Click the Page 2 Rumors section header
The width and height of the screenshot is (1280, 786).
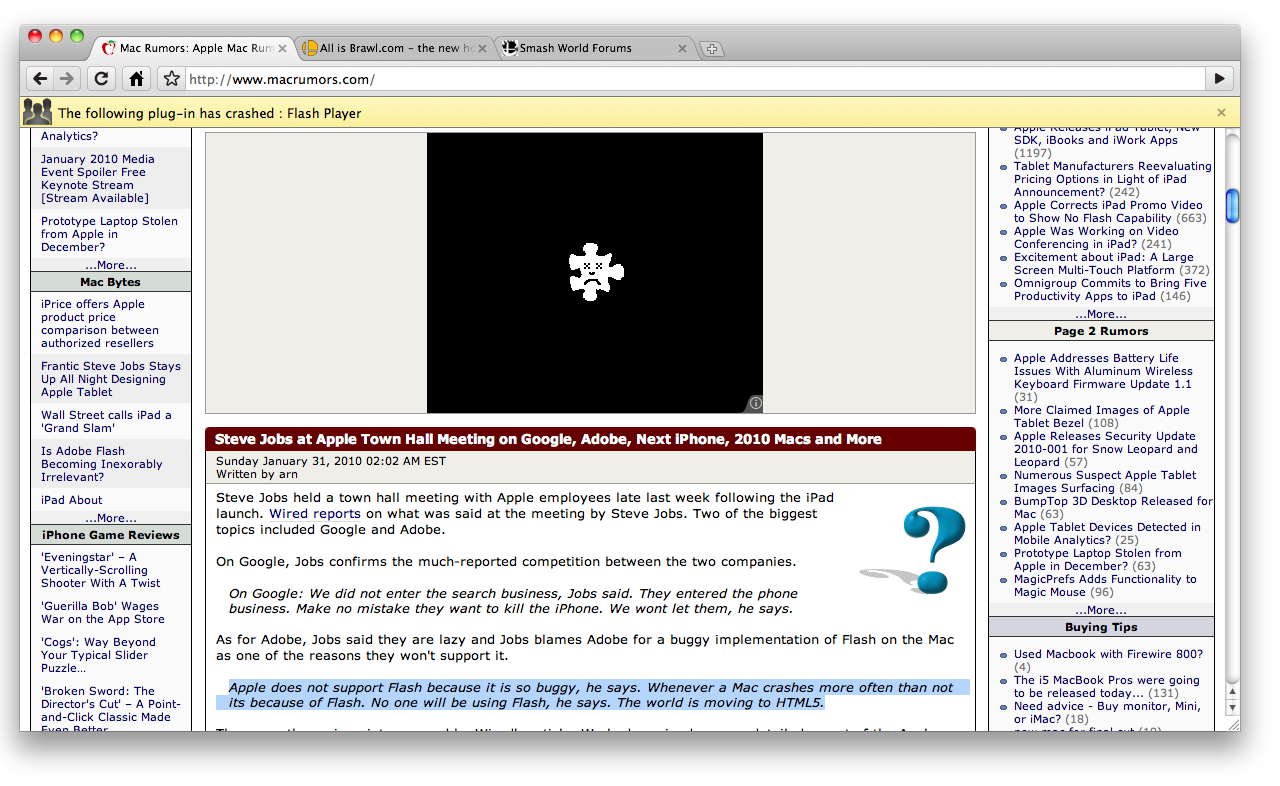coord(1101,331)
